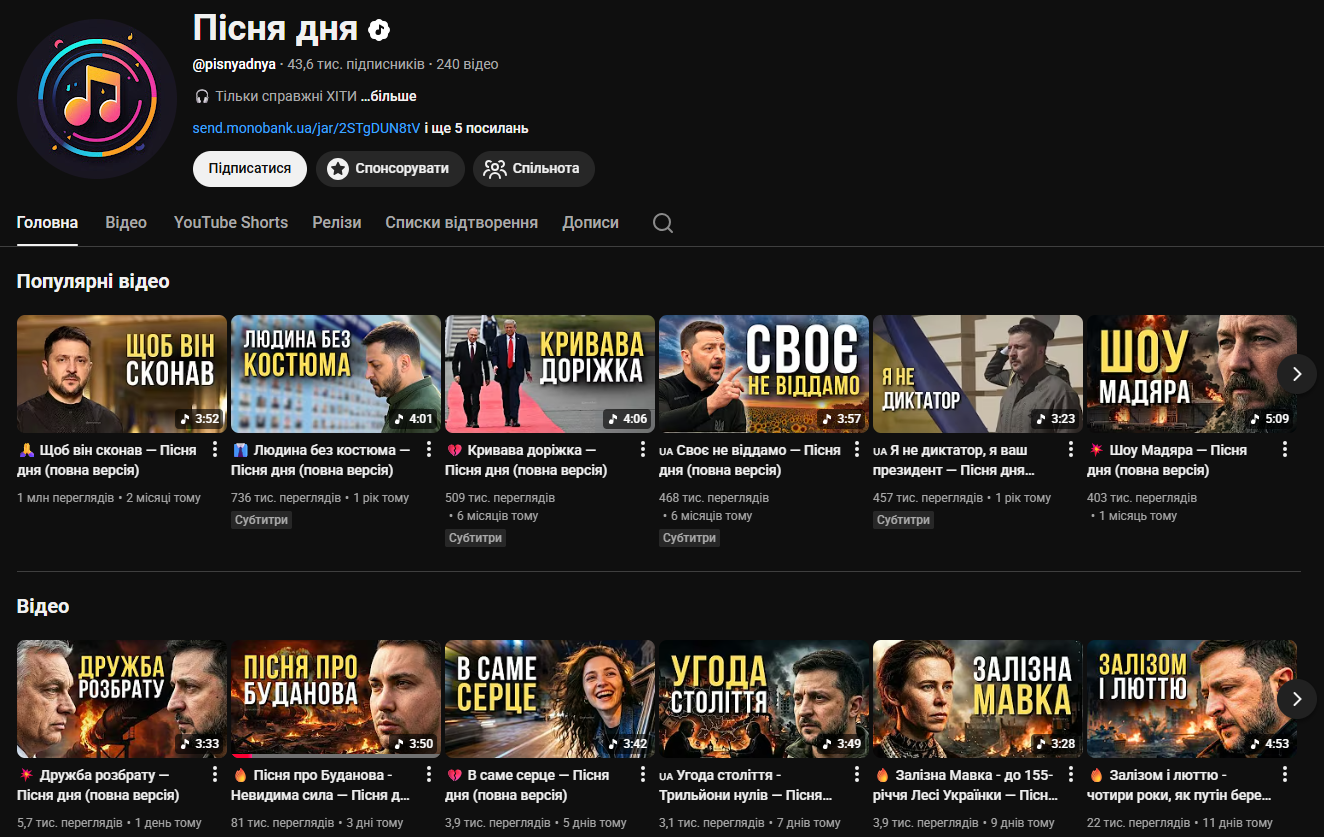Click the verified badge next to channel name
This screenshot has width=1324, height=837.
(376, 29)
